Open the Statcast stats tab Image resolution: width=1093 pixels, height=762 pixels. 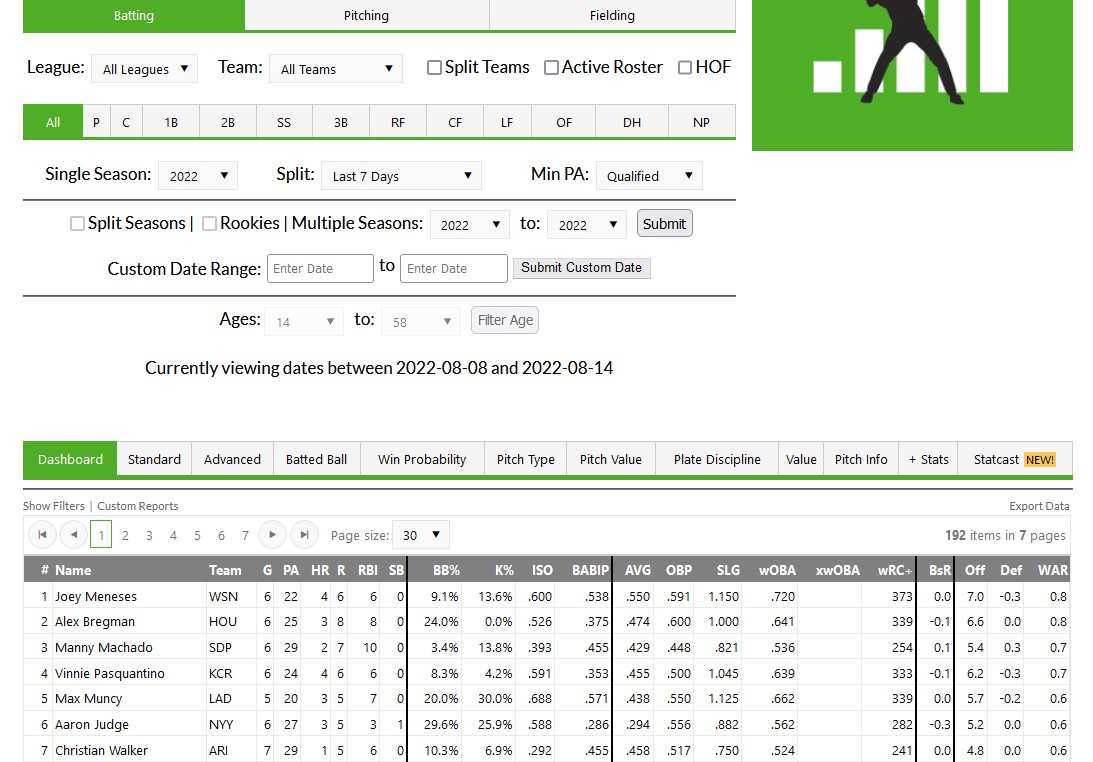pos(1014,459)
